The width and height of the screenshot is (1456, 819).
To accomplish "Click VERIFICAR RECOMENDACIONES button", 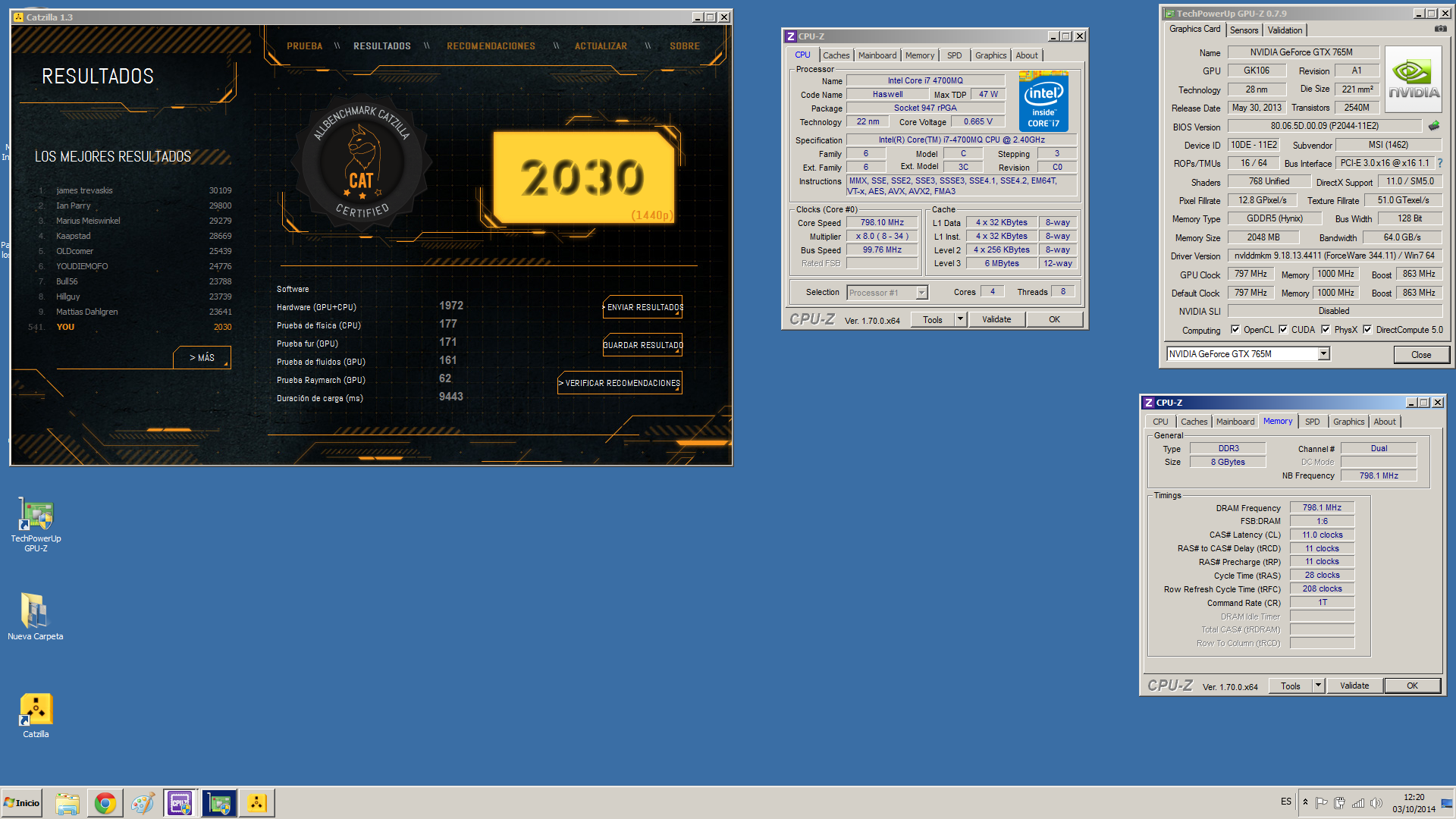I will 620,383.
